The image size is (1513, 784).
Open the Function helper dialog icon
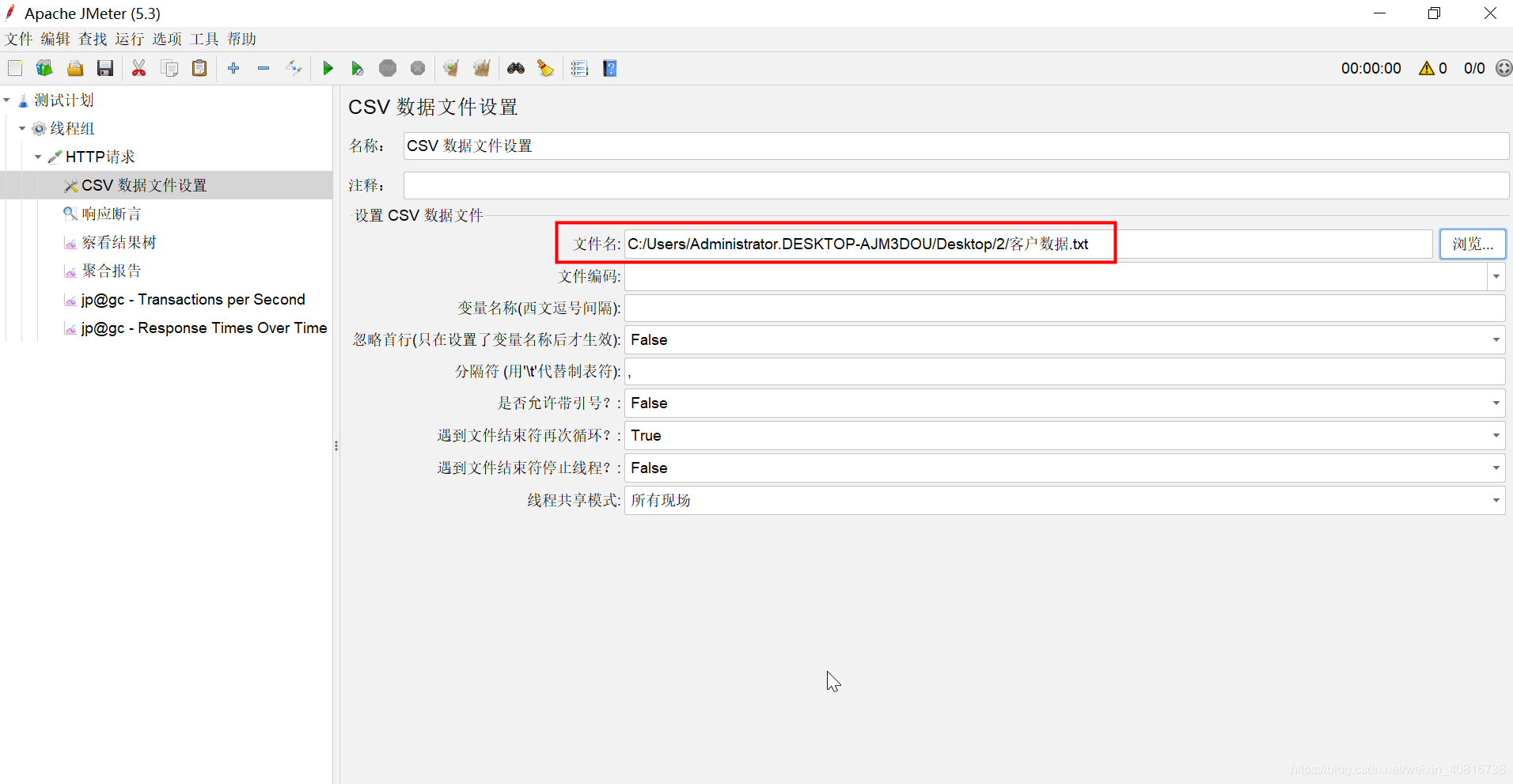[x=580, y=69]
